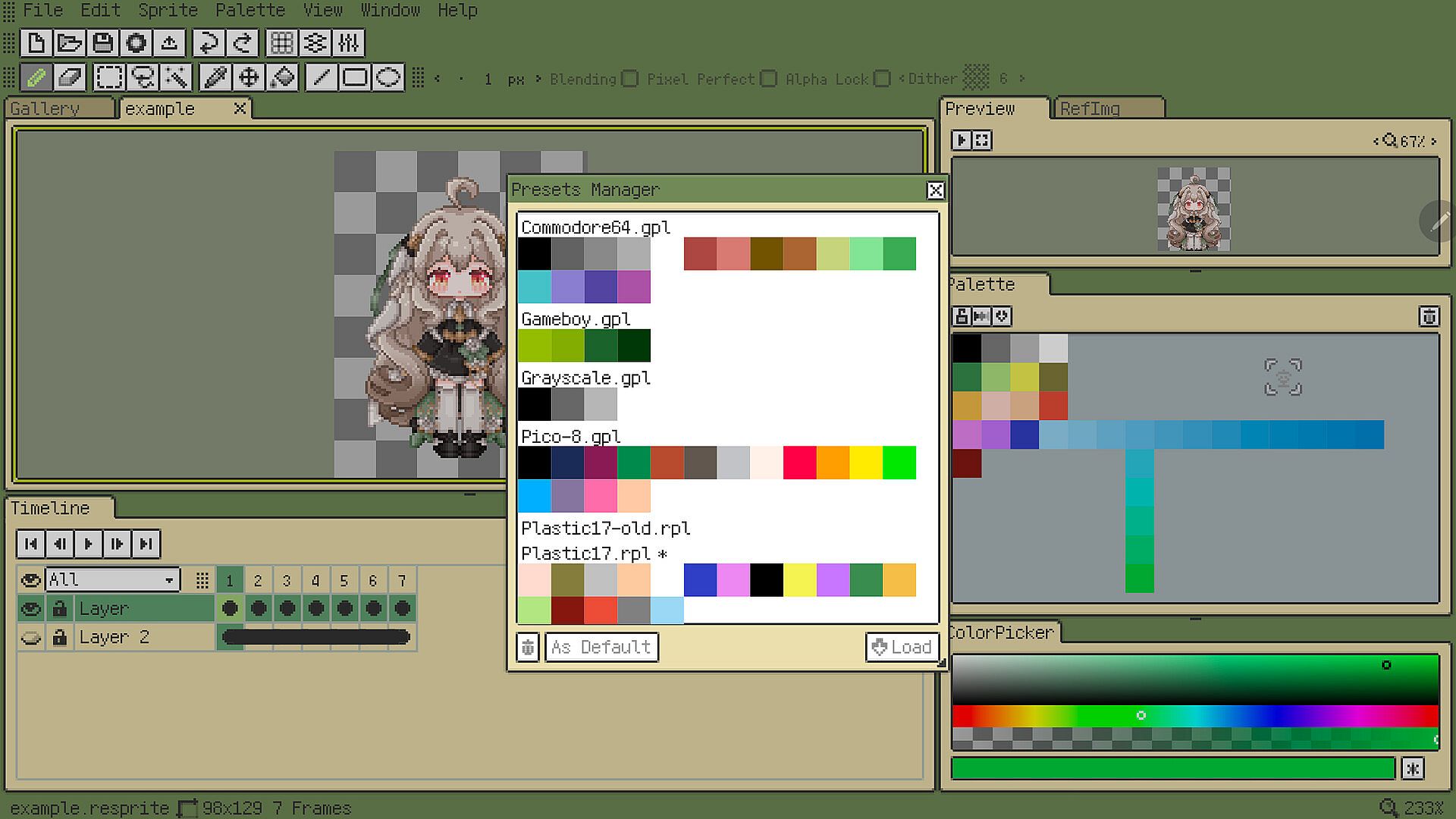Switch to the RefImg tab

[1090, 109]
